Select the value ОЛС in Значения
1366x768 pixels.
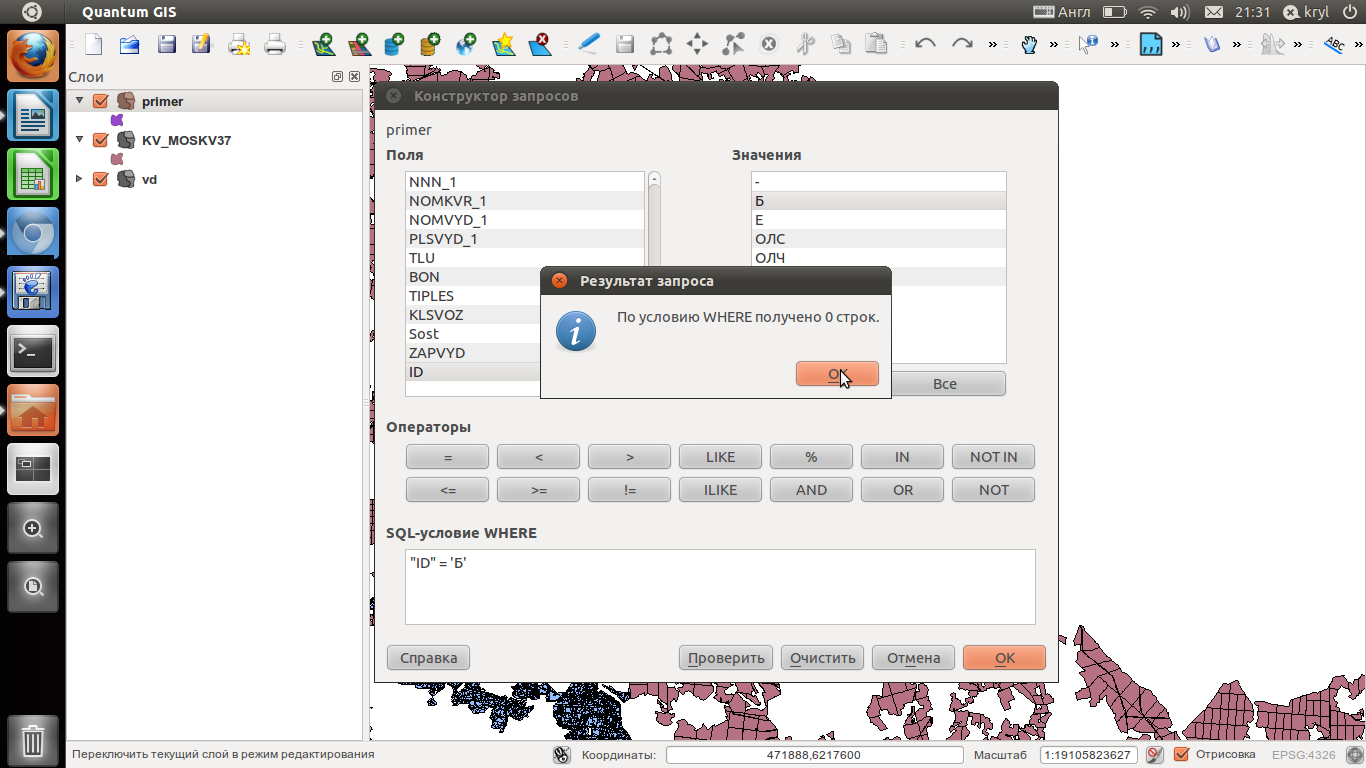coord(878,239)
